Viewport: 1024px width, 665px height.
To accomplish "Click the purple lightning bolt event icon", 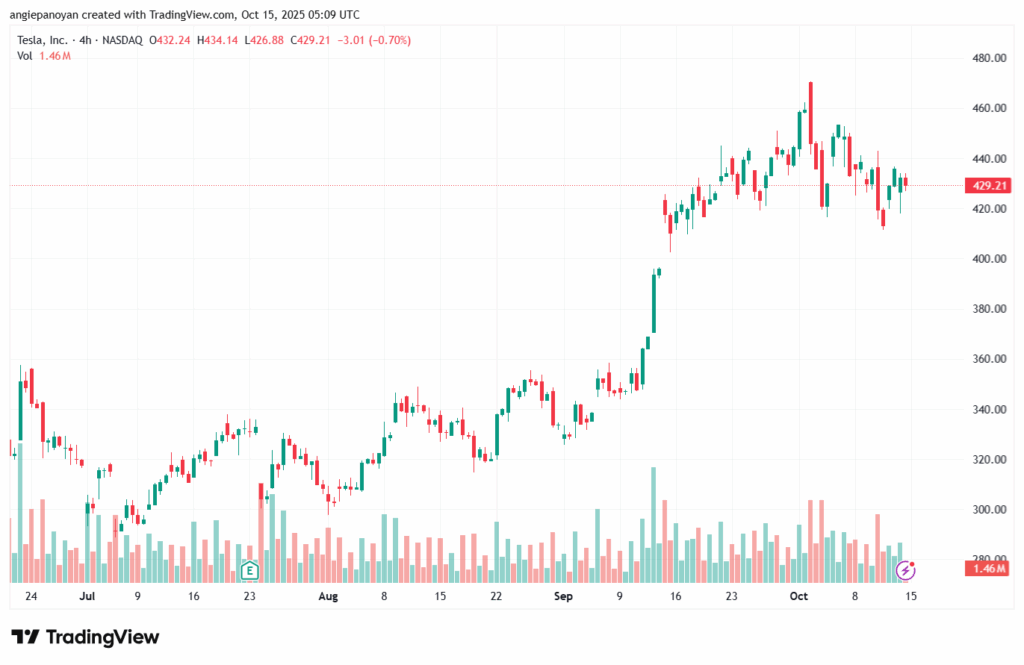I will coord(906,570).
